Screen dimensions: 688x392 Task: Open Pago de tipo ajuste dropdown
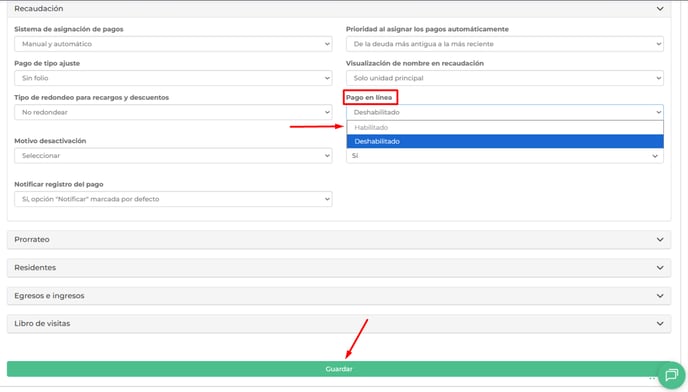(x=173, y=78)
